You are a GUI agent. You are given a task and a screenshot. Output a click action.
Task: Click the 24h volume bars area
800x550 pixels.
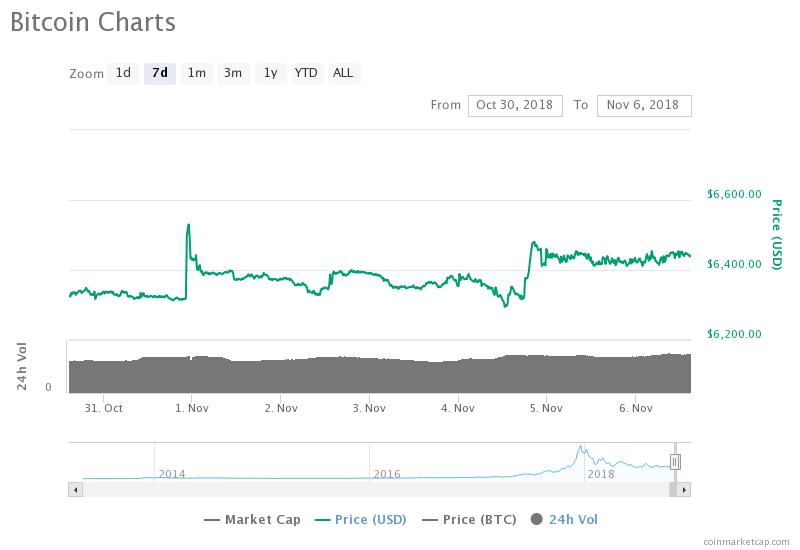[380, 373]
